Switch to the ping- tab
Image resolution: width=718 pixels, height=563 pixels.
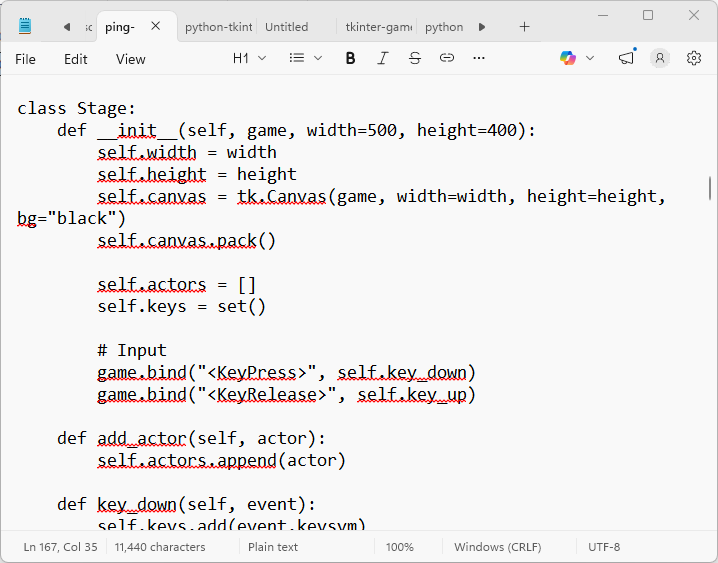120,27
